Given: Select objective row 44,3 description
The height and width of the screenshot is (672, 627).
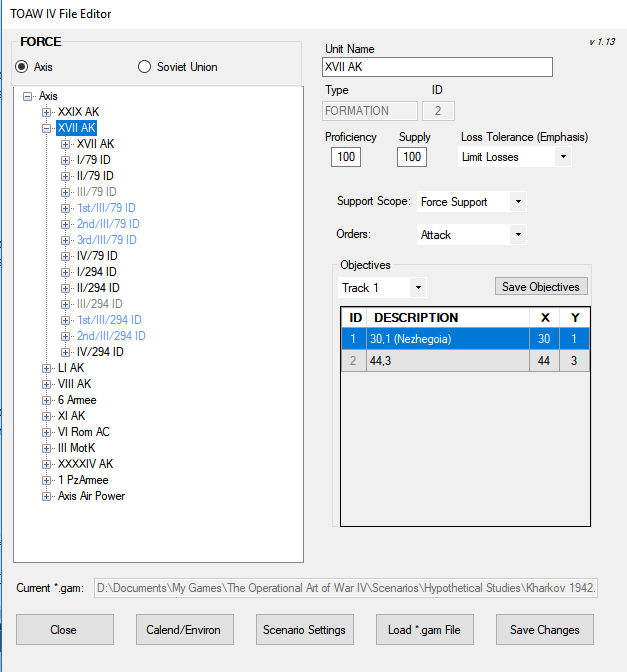Looking at the screenshot, I should point(448,361).
